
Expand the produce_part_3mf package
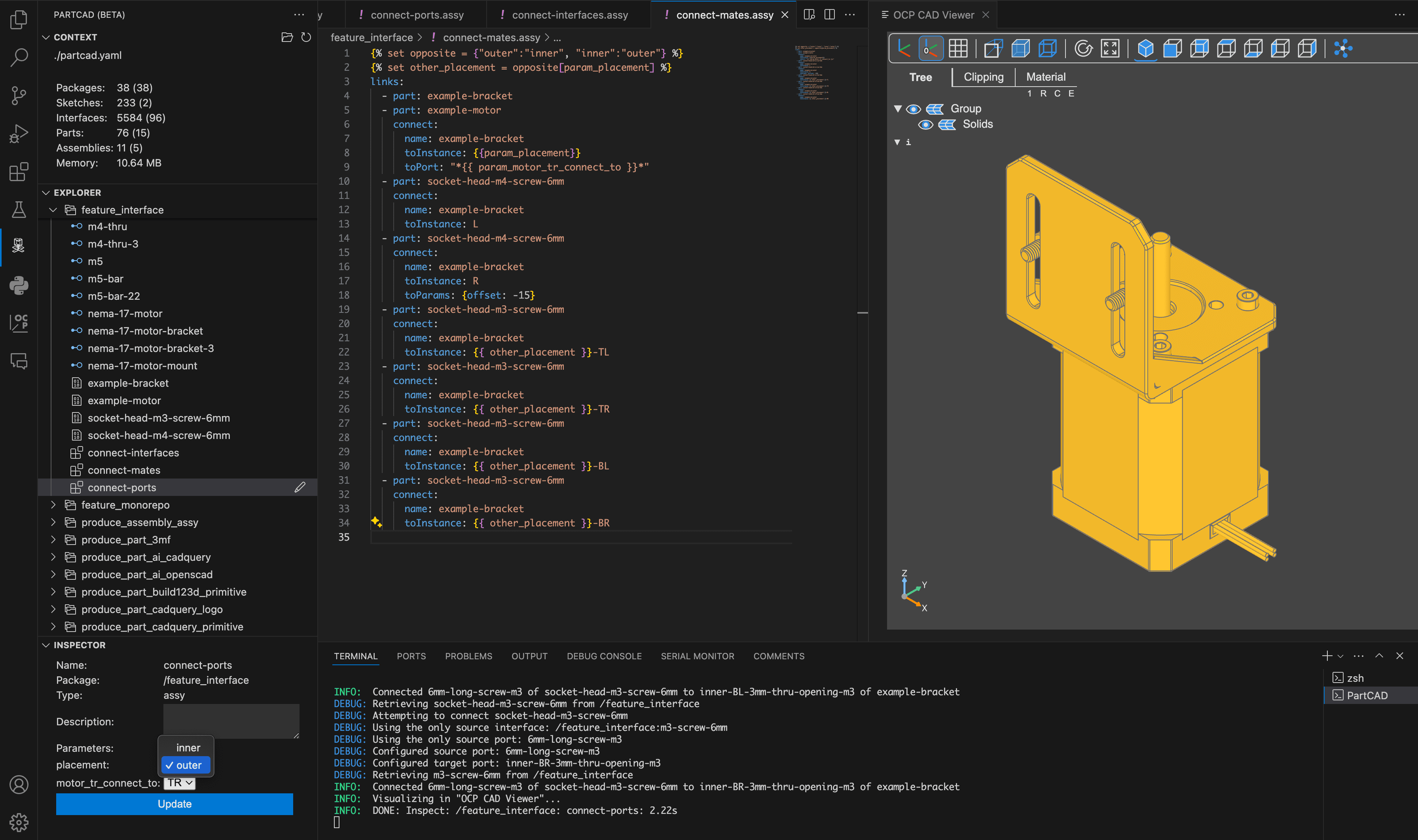pos(53,540)
